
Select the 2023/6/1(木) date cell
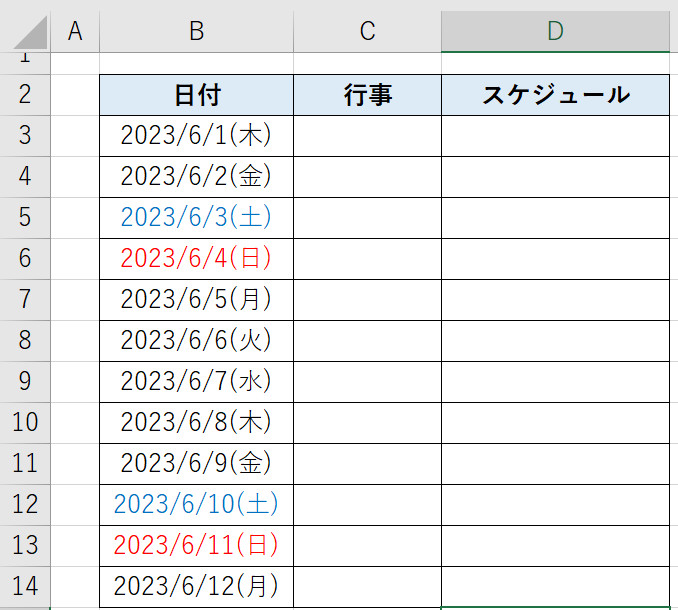pos(196,136)
